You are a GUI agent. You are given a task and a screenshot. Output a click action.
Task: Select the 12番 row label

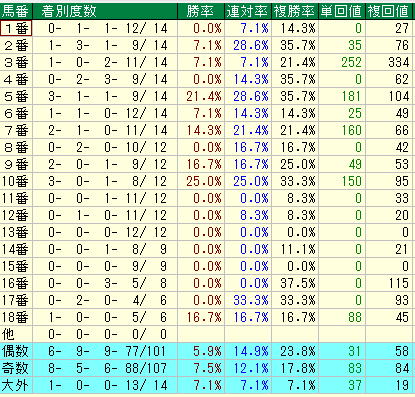[x=16, y=215]
